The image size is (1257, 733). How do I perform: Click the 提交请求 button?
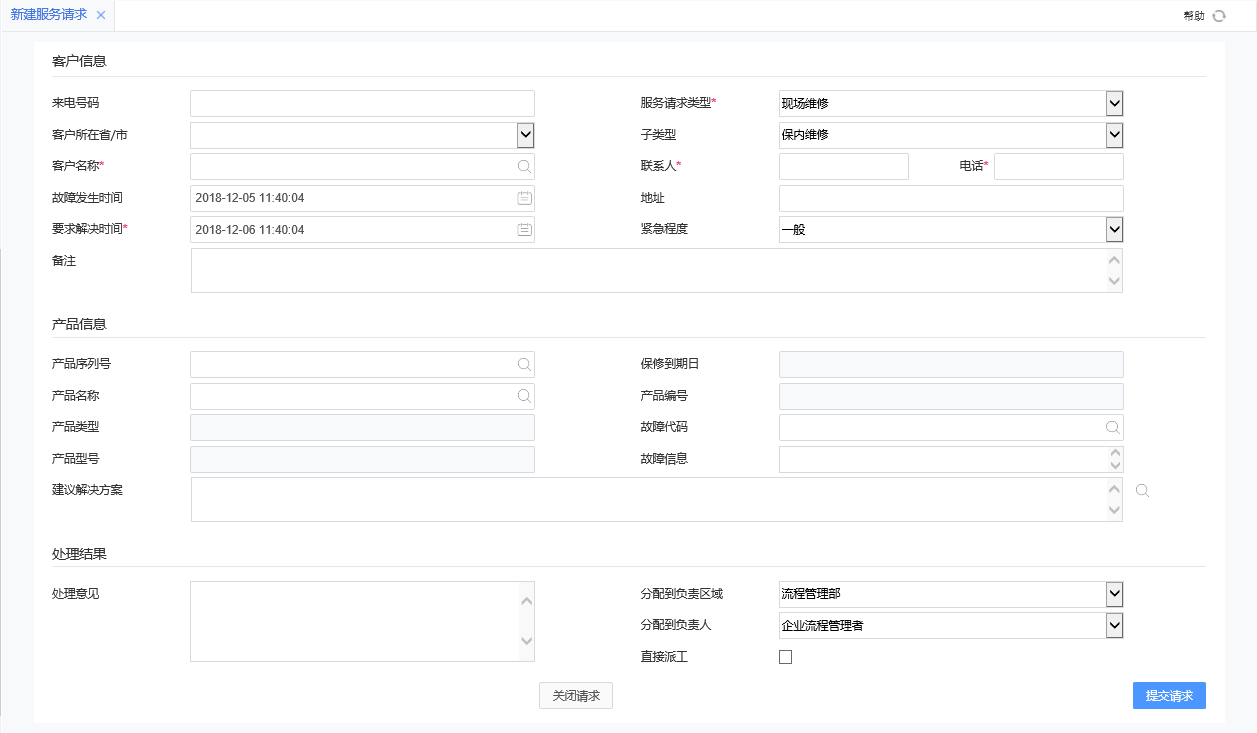tap(1169, 696)
